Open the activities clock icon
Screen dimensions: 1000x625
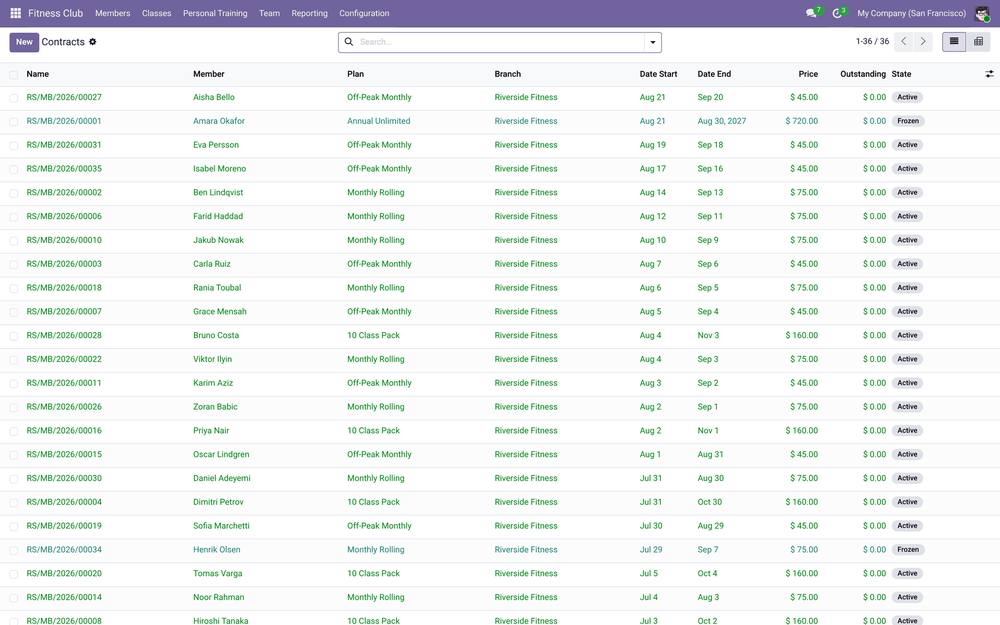point(837,13)
